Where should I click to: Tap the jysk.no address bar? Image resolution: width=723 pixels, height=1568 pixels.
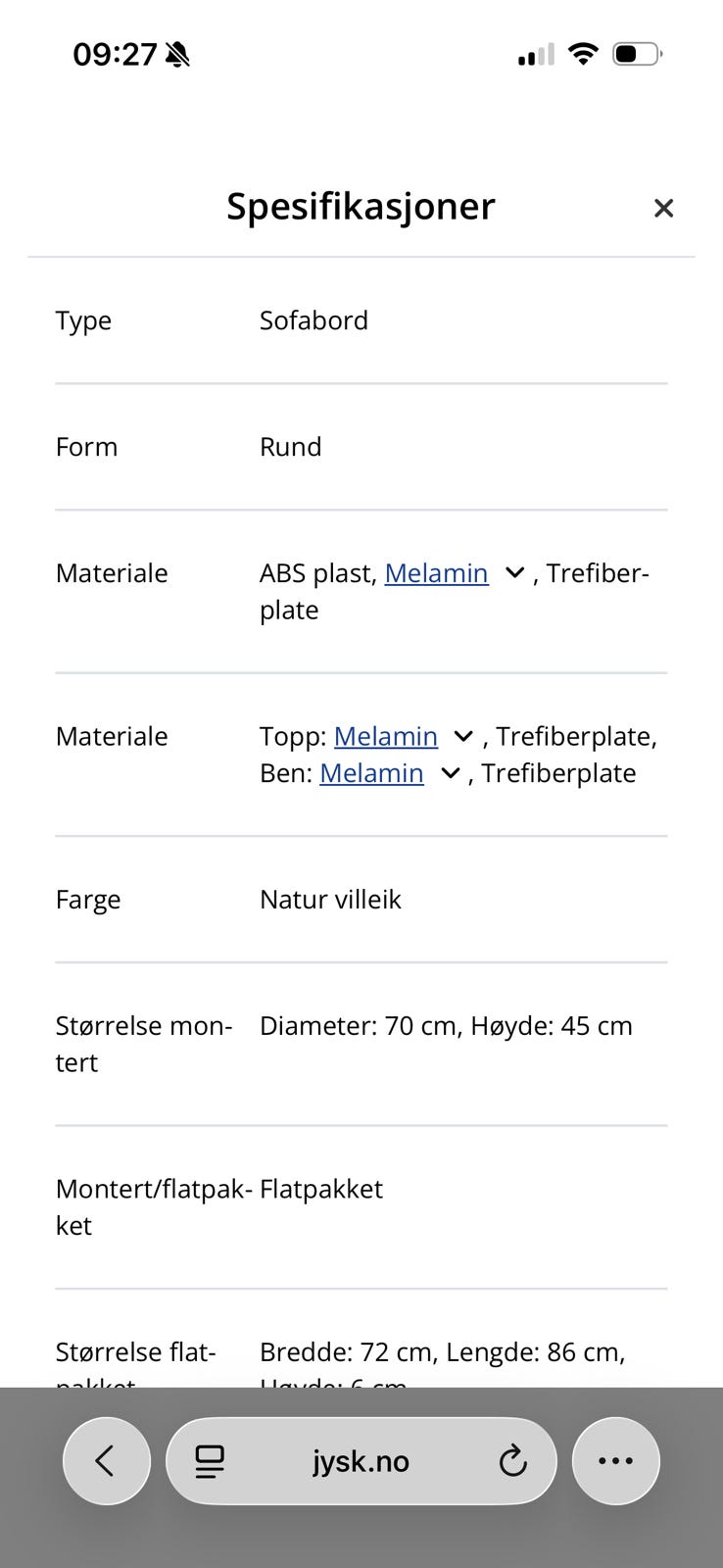[361, 1460]
